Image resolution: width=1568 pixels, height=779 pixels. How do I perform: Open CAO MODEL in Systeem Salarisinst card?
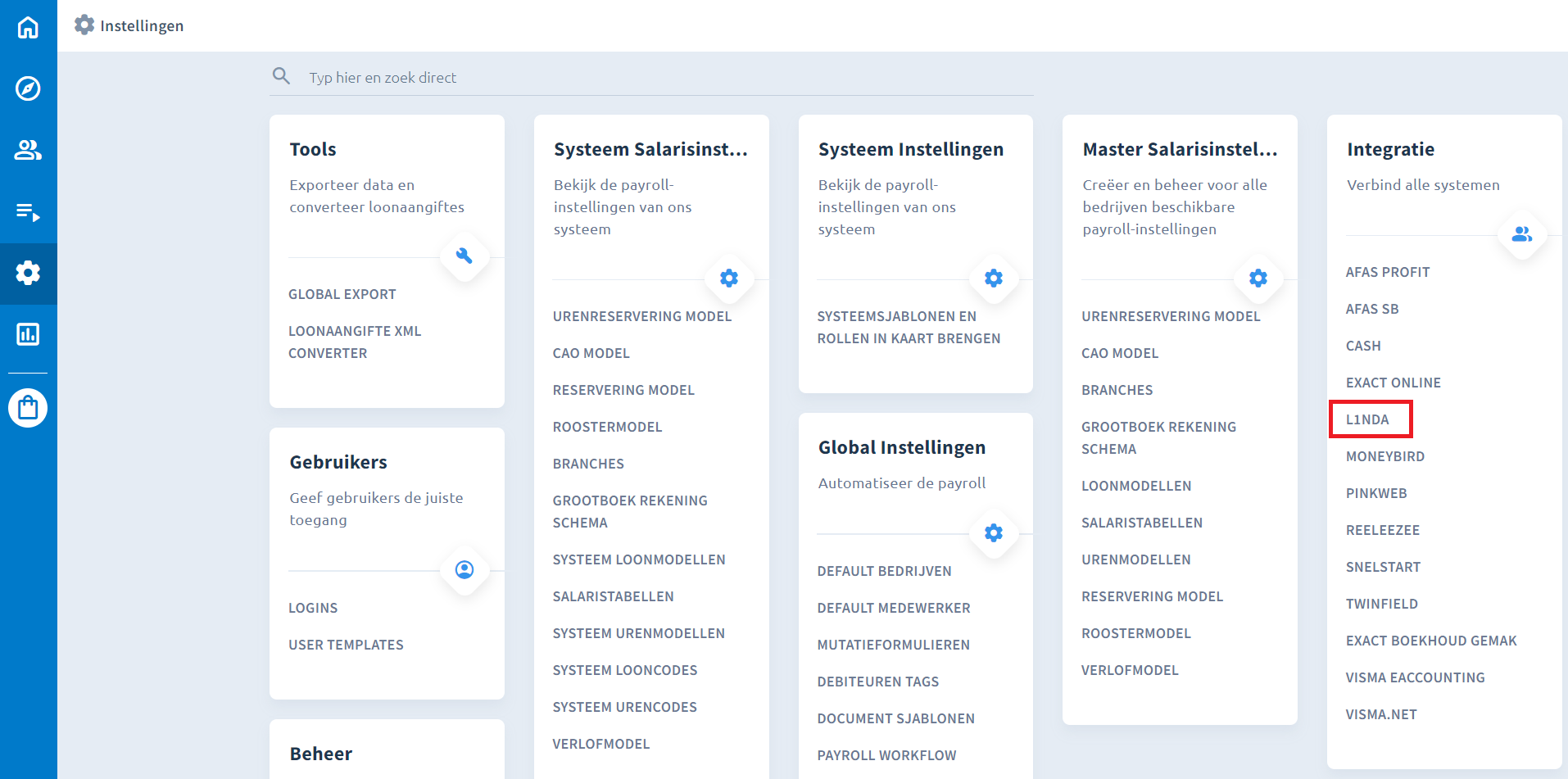tap(591, 353)
